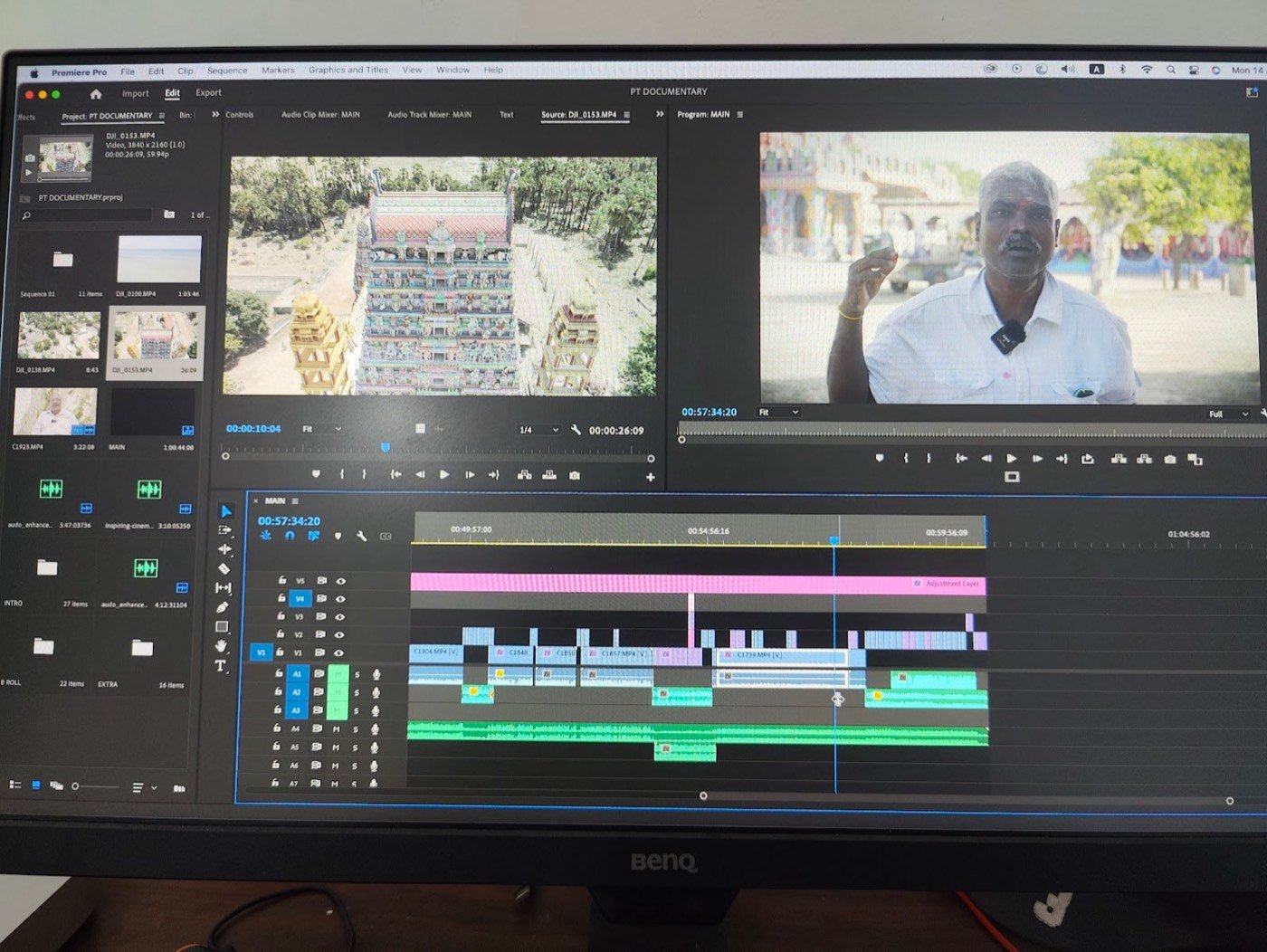This screenshot has height=952, width=1267.
Task: Select the Type tool
Action: (220, 666)
